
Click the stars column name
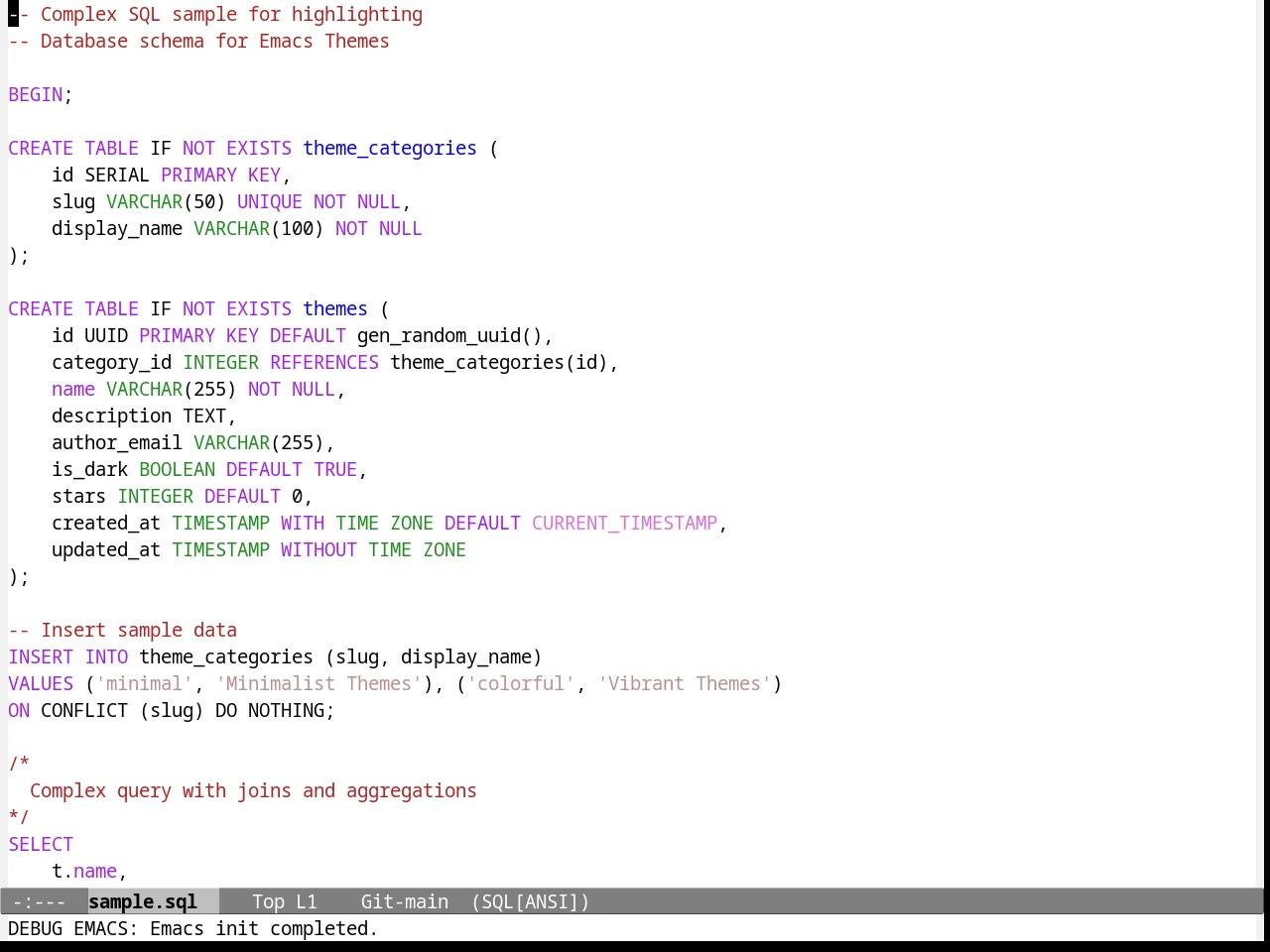[x=78, y=496]
